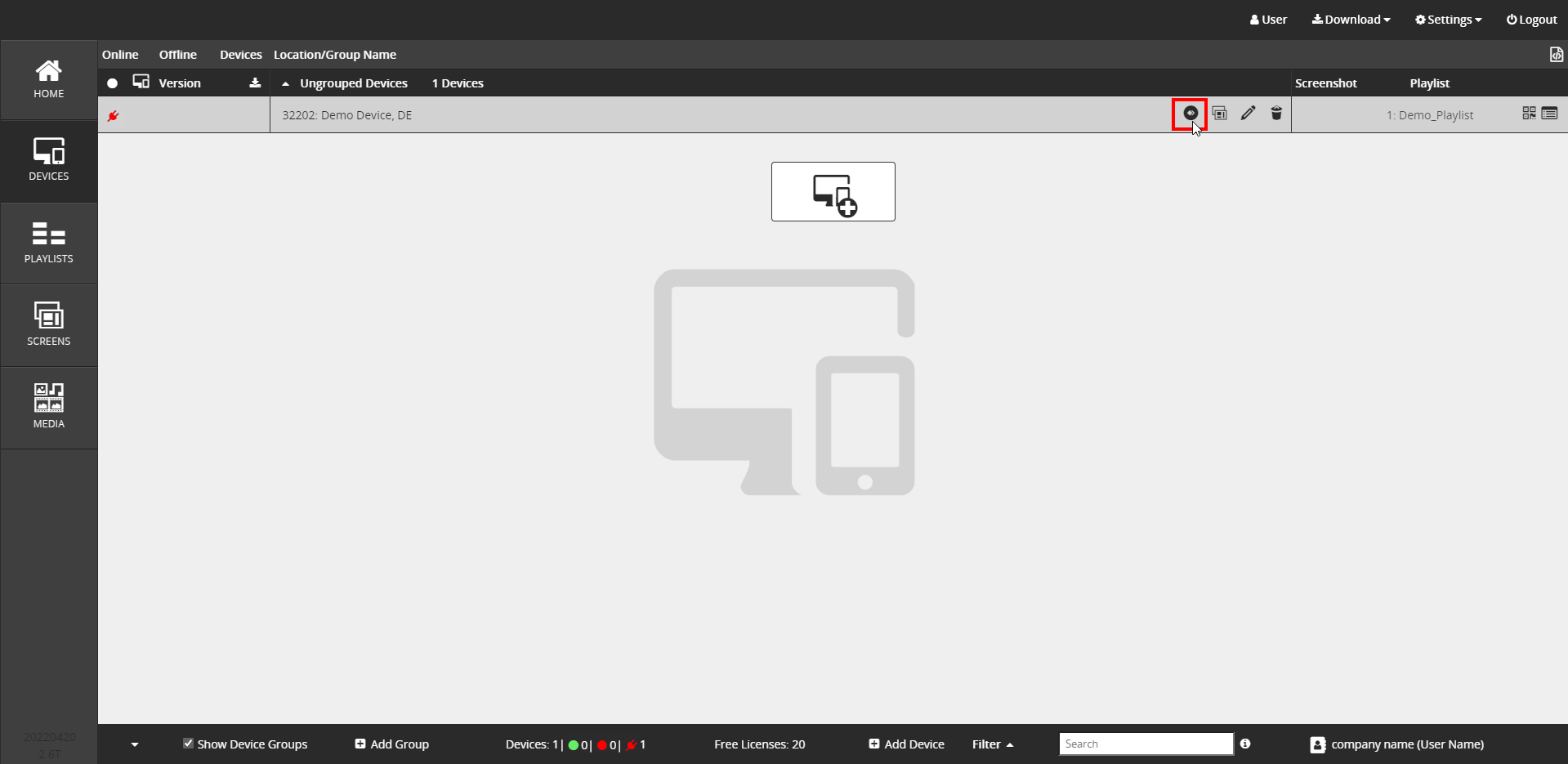This screenshot has width=1568, height=764.
Task: Click the download icon in Version header
Action: pyautogui.click(x=255, y=83)
